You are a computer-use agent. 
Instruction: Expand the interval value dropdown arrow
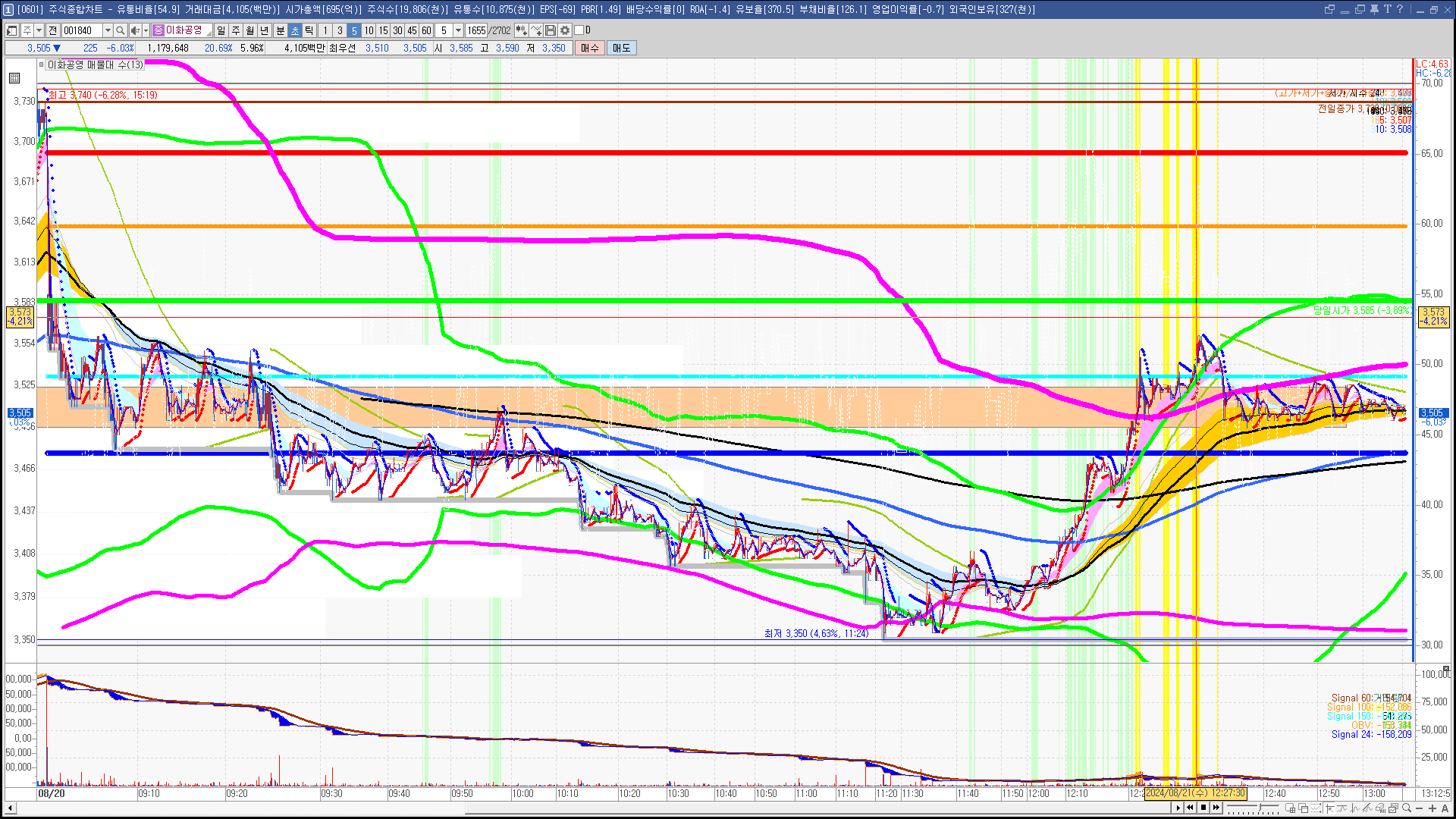point(458,30)
